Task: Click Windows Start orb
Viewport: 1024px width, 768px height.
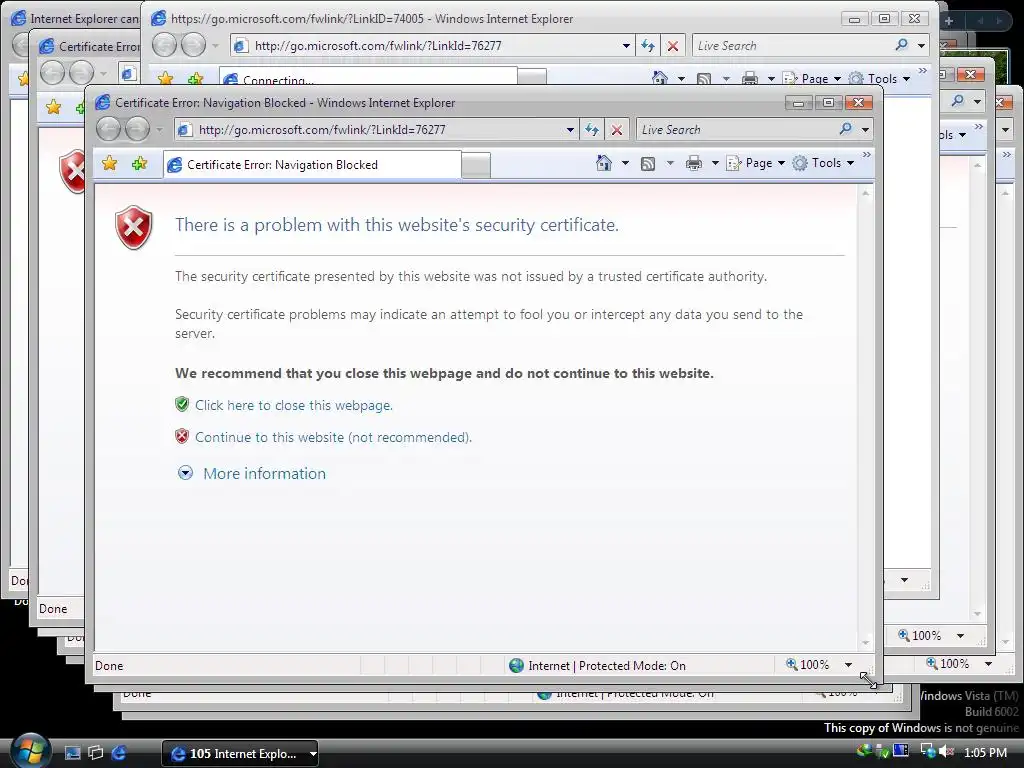Action: coord(30,751)
